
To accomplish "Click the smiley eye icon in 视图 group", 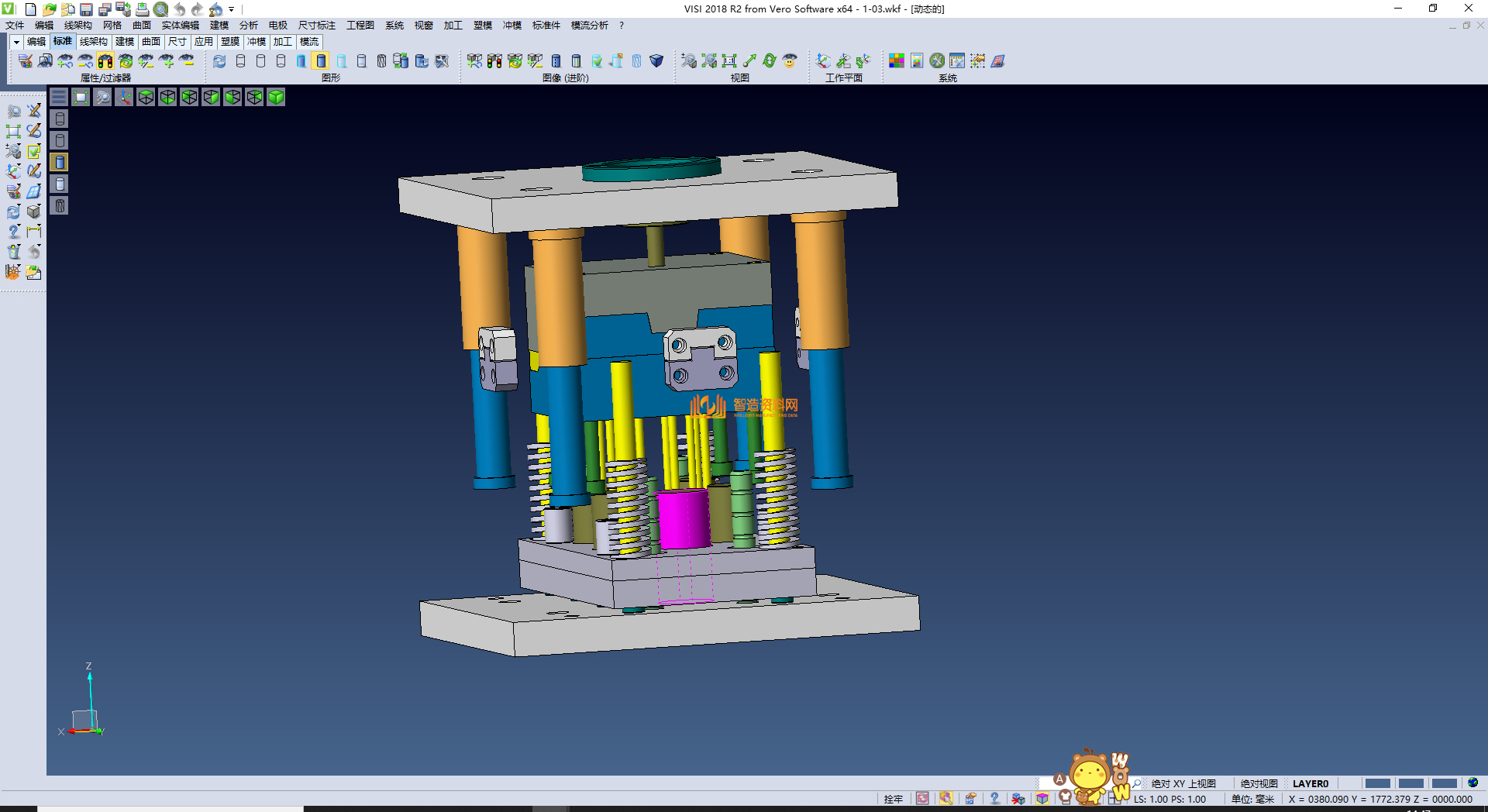I will [790, 61].
